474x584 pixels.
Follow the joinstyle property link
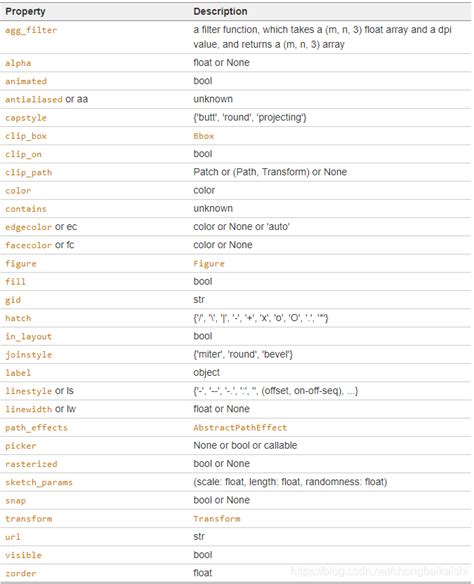click(x=28, y=355)
